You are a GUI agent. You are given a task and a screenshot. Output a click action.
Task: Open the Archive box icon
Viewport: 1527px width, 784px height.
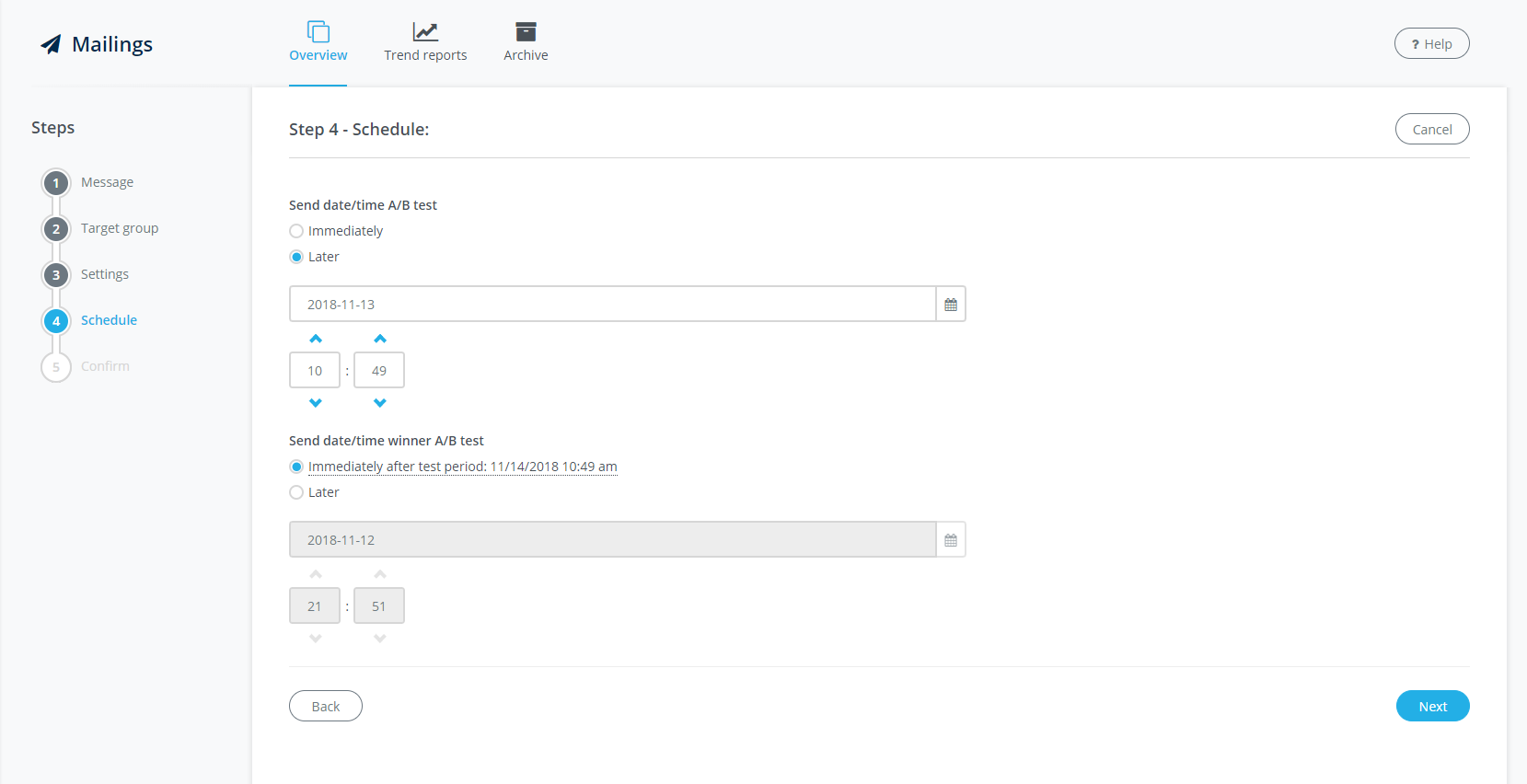pos(526,32)
